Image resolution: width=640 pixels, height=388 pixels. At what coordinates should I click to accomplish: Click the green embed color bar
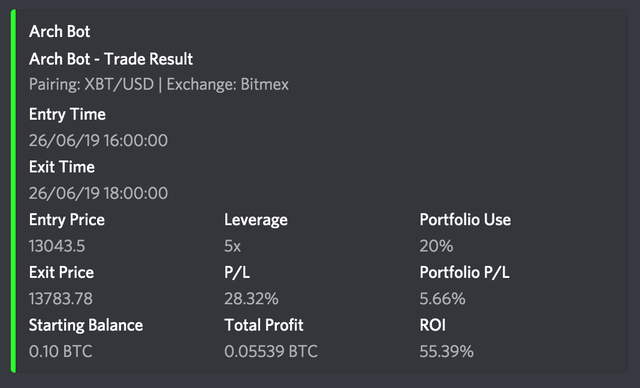point(13,191)
